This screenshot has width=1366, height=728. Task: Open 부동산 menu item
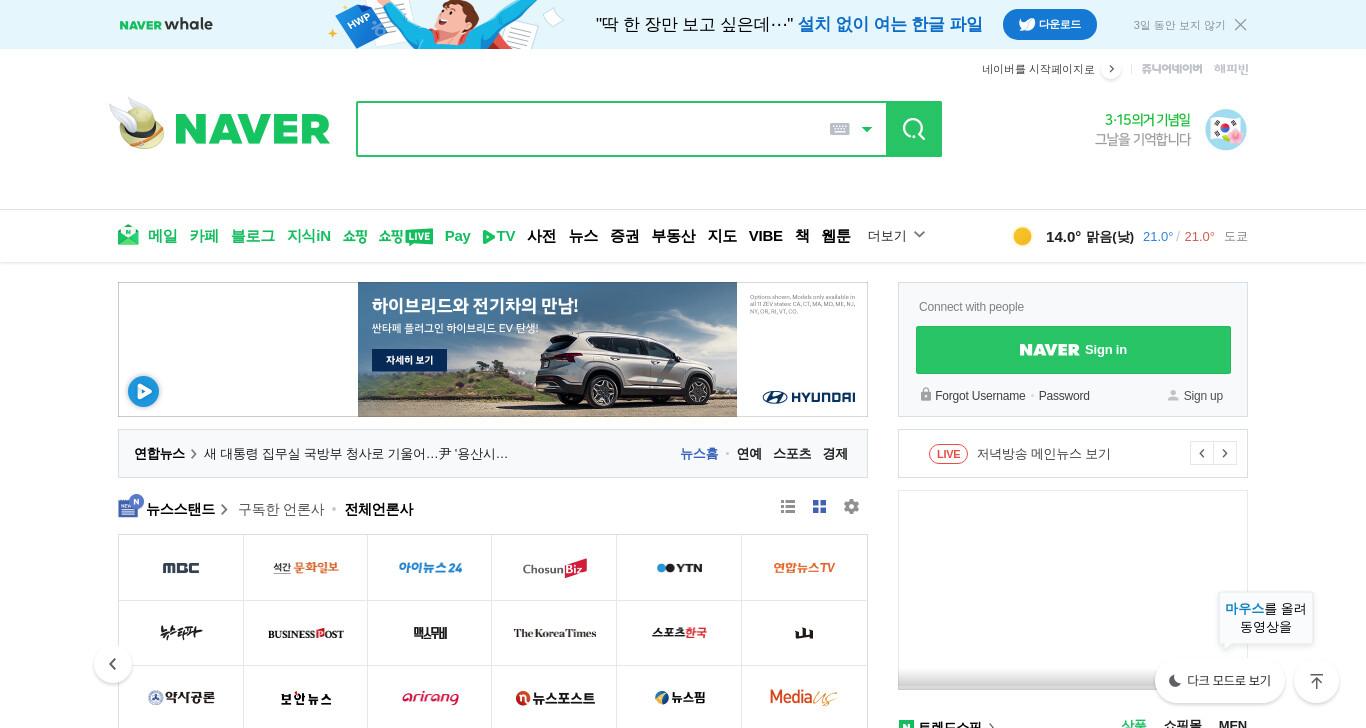click(x=674, y=236)
